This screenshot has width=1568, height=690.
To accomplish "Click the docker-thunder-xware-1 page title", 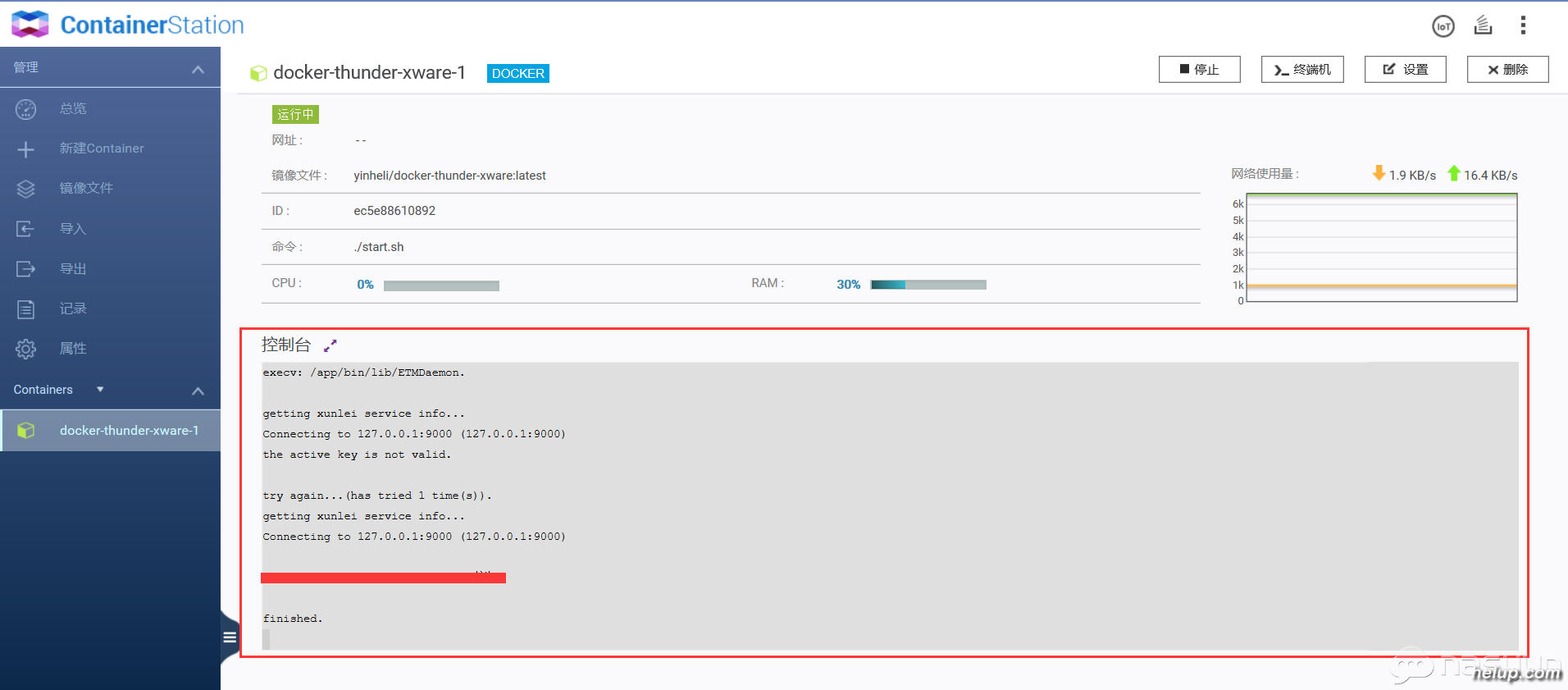I will 369,73.
